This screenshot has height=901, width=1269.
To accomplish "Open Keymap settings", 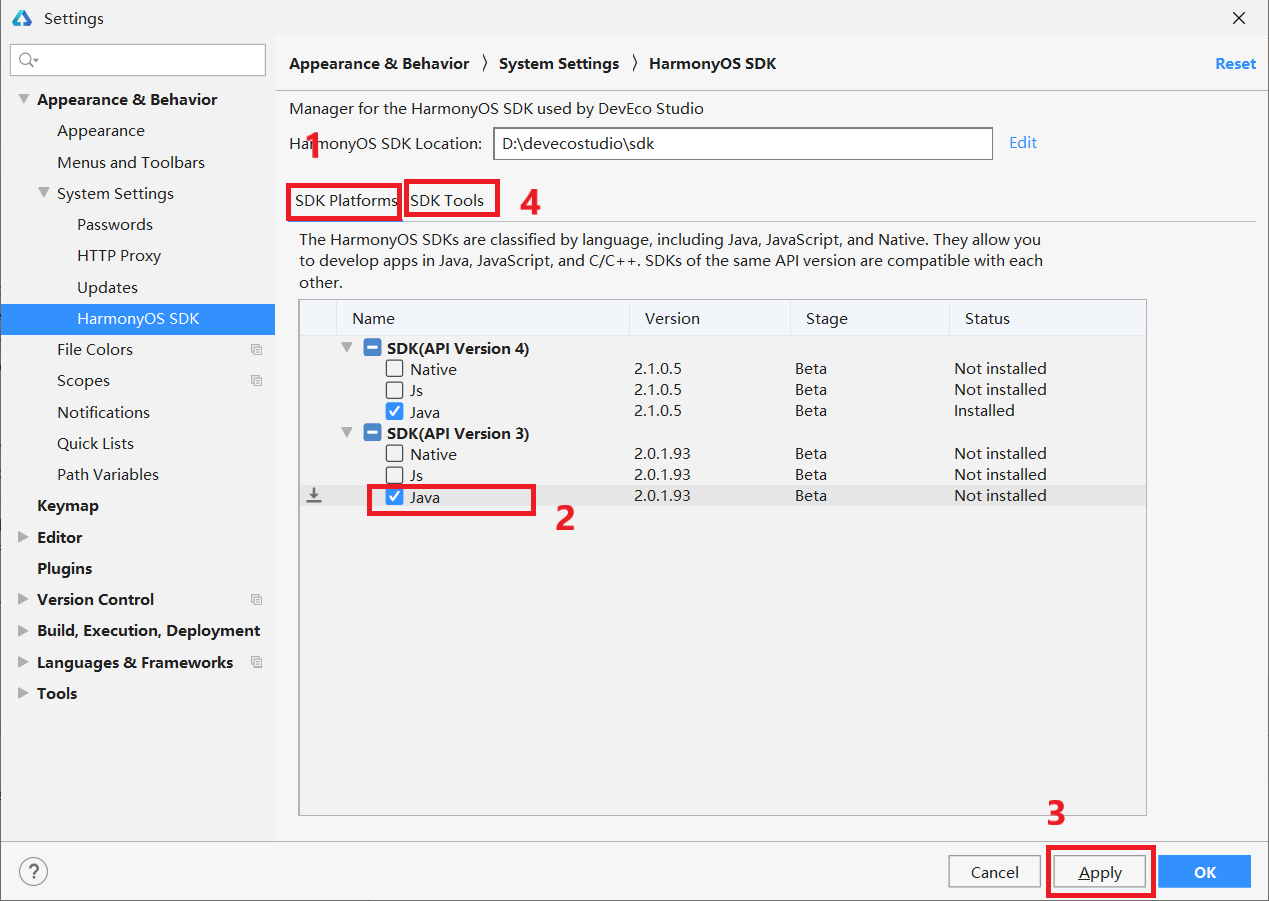I will [x=68, y=506].
